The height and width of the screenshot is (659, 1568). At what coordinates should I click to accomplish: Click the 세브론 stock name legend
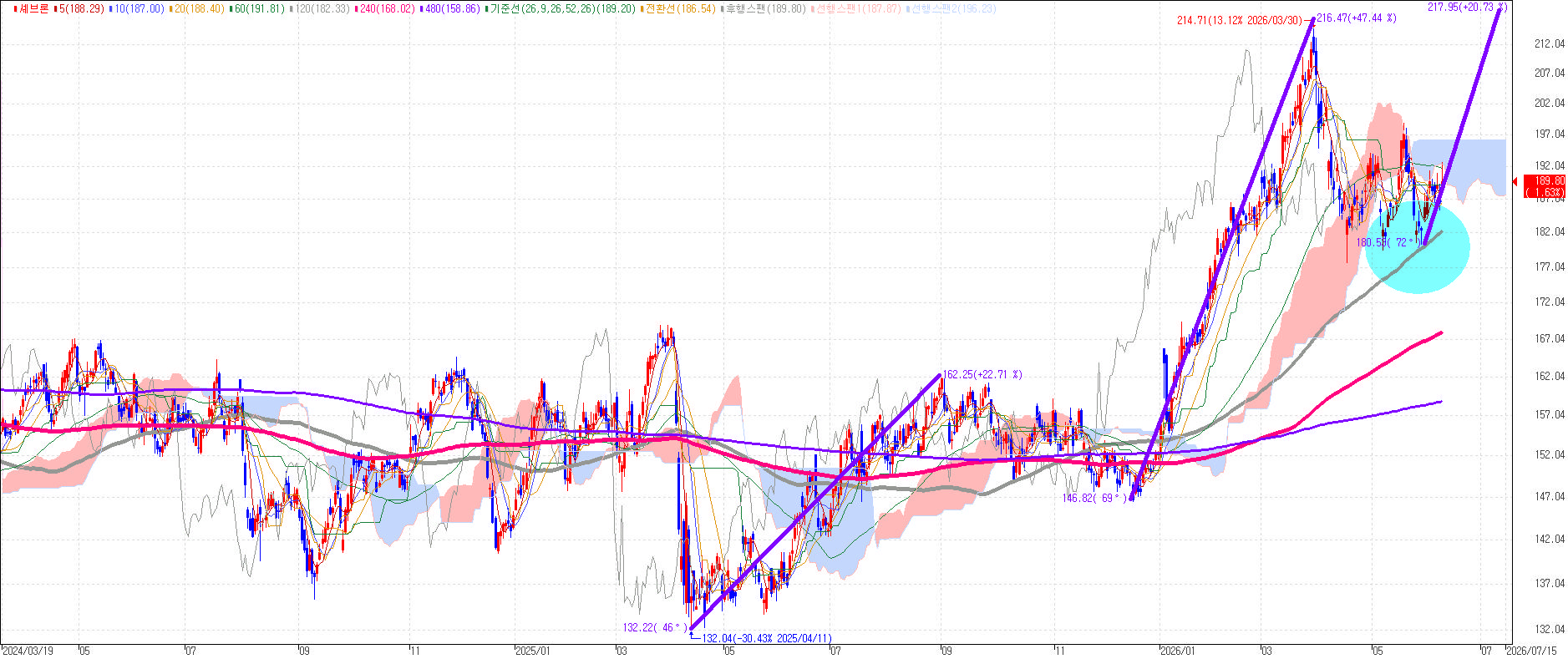(x=33, y=8)
